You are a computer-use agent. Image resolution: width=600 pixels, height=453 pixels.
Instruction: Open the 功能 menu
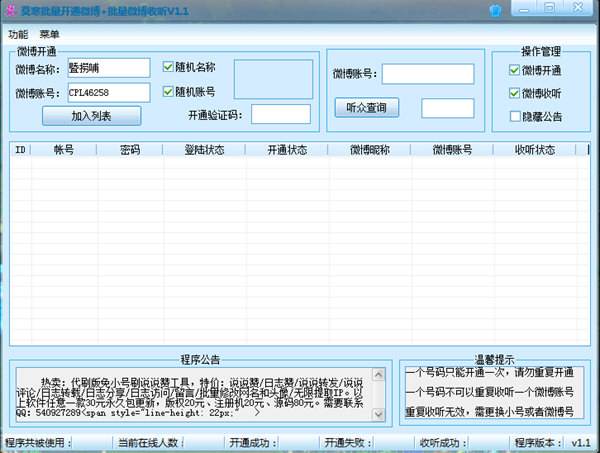18,34
